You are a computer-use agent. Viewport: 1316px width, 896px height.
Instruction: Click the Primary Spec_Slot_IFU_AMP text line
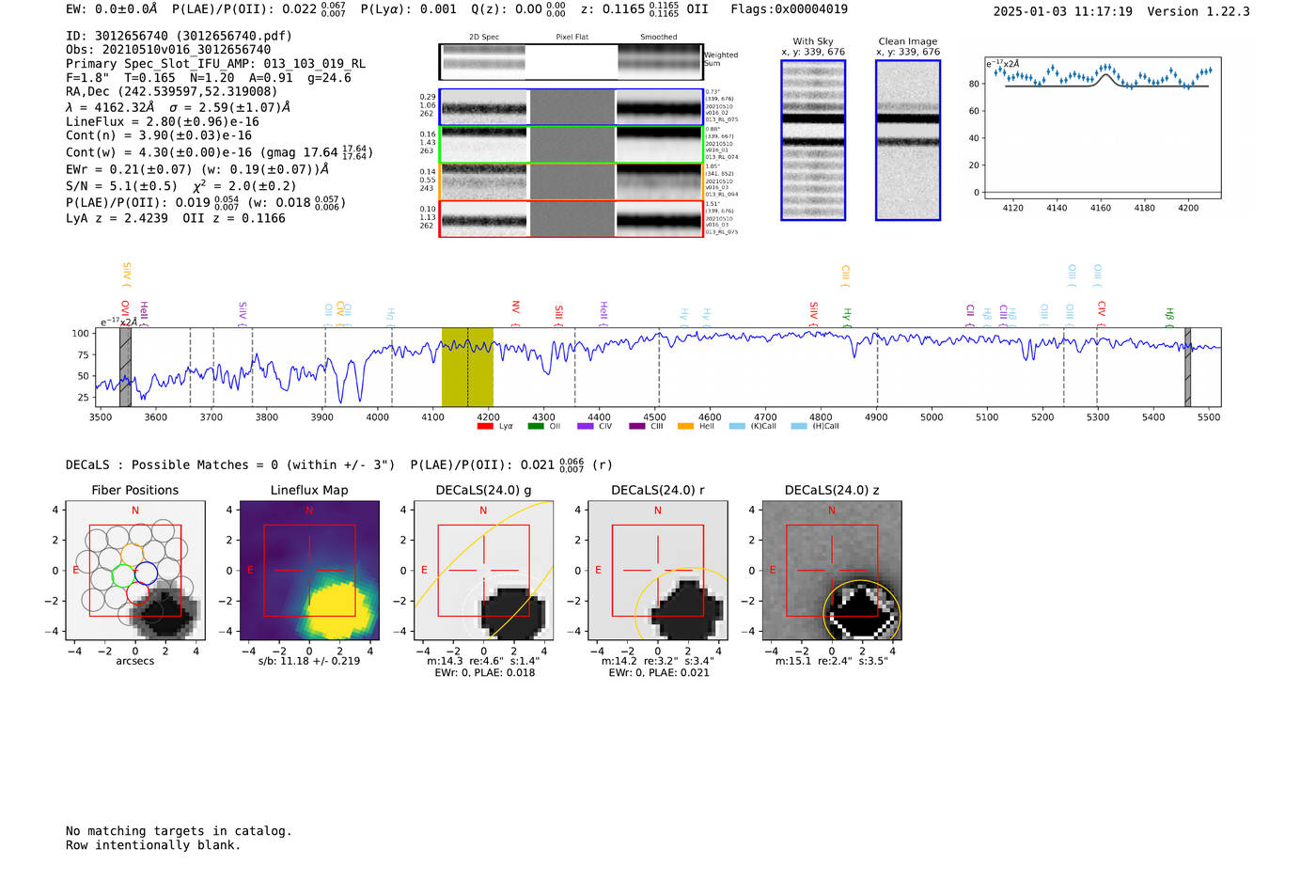[215, 64]
